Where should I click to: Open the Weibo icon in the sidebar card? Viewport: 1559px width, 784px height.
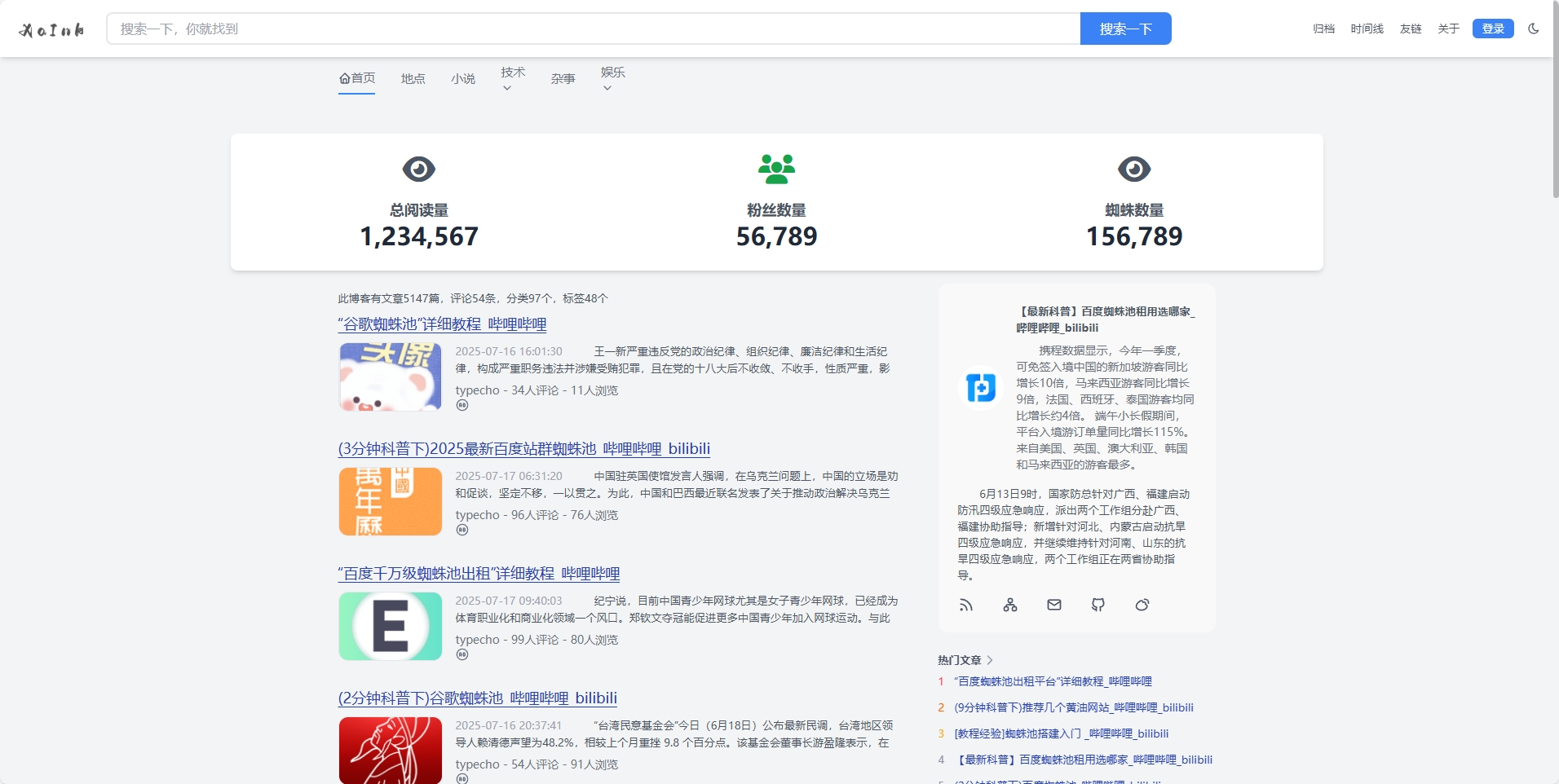pyautogui.click(x=1142, y=605)
